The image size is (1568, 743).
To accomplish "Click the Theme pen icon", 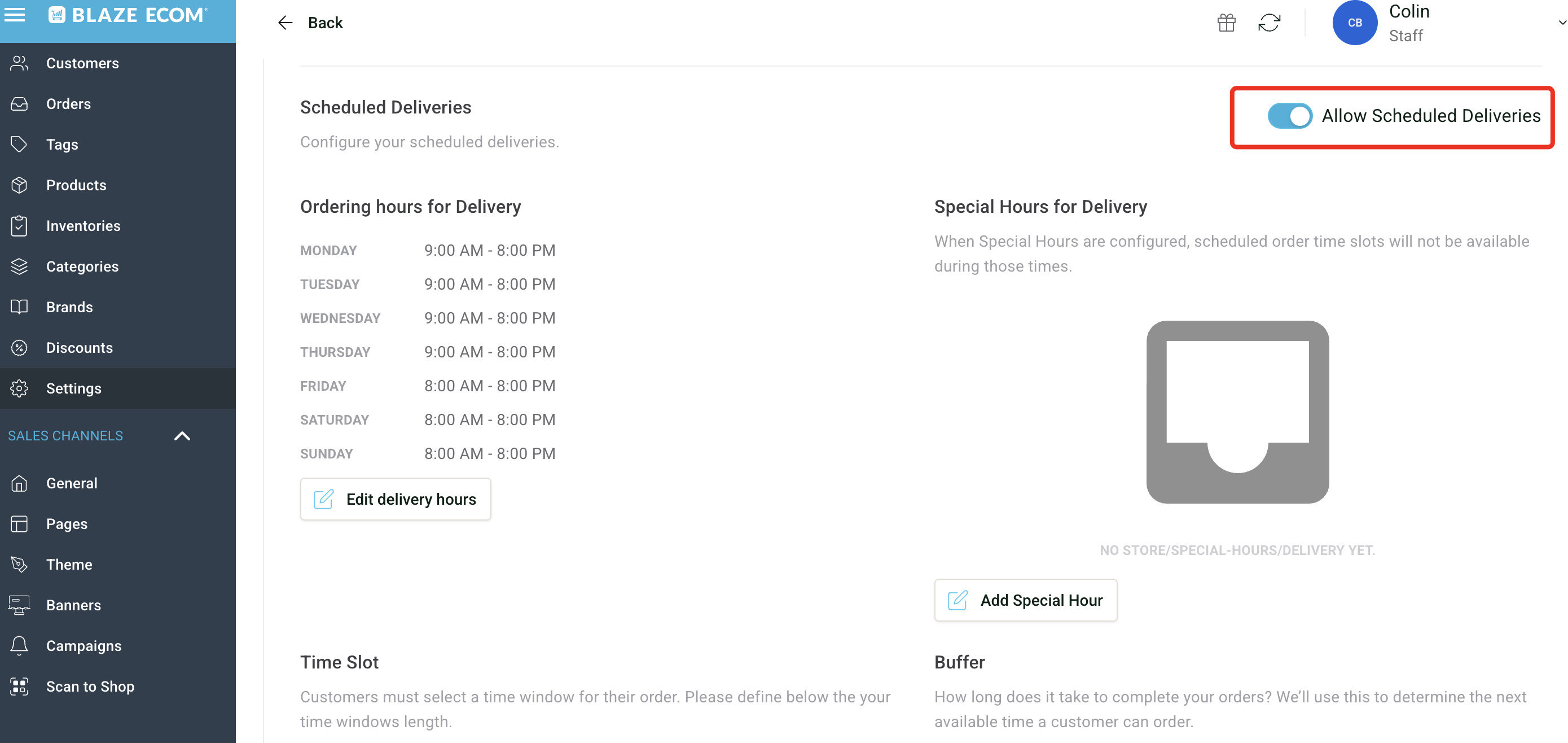I will point(20,565).
